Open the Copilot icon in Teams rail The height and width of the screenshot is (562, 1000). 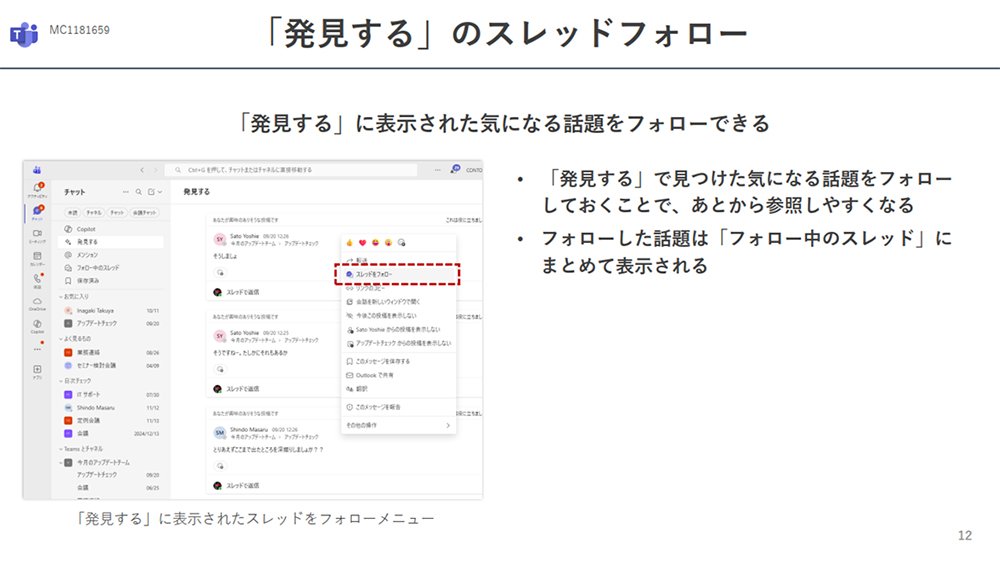click(38, 326)
